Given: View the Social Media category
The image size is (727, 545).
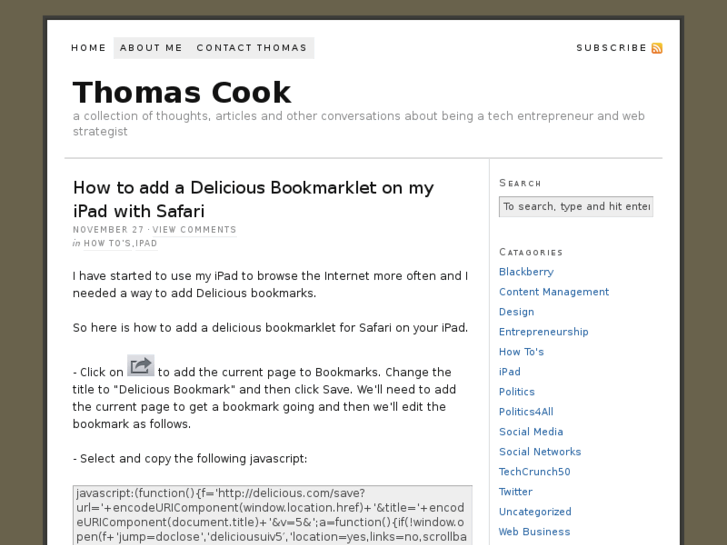Looking at the screenshot, I should [531, 431].
